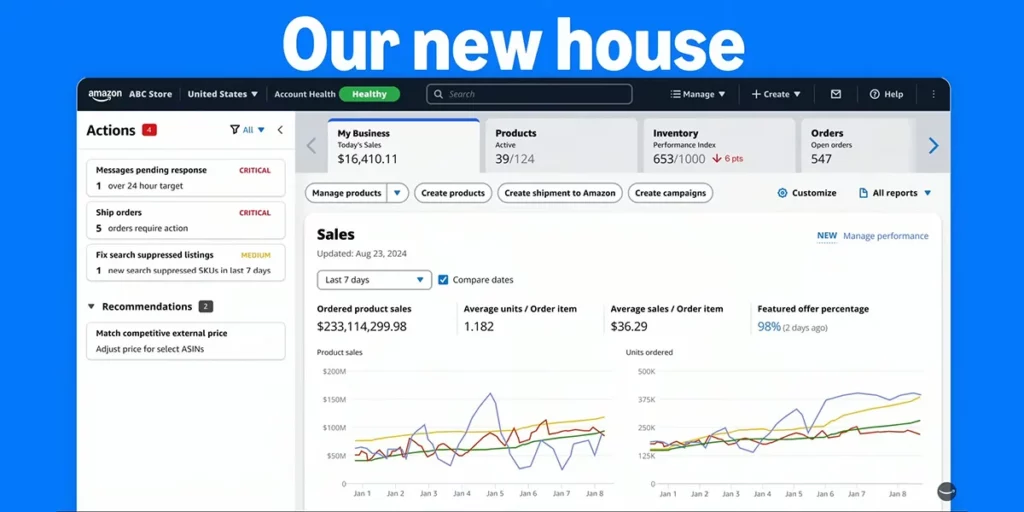Click into the Search field
1024x512 pixels.
[530, 94]
